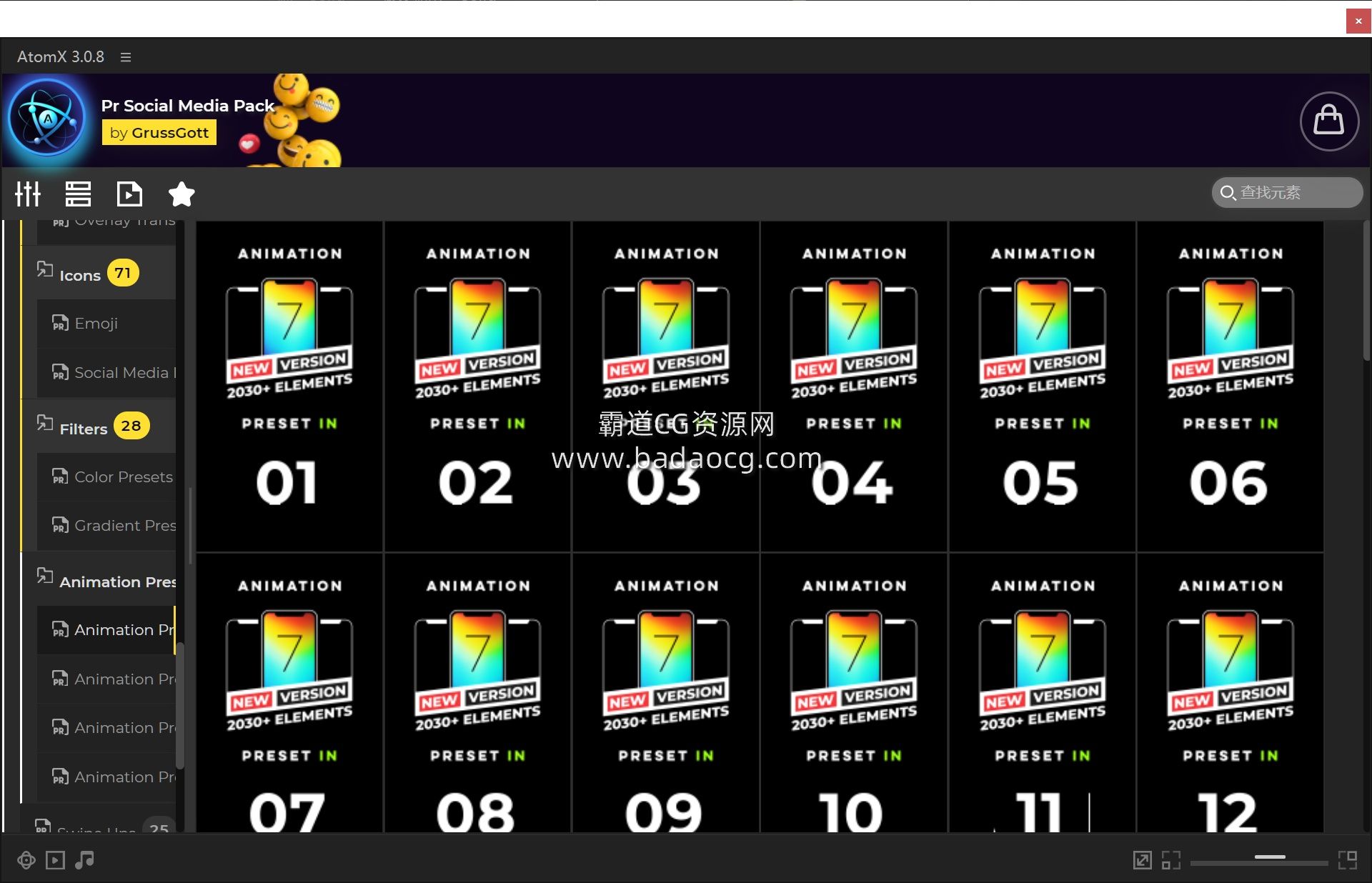Click the gallery vertical scrollbar

[x=1366, y=291]
